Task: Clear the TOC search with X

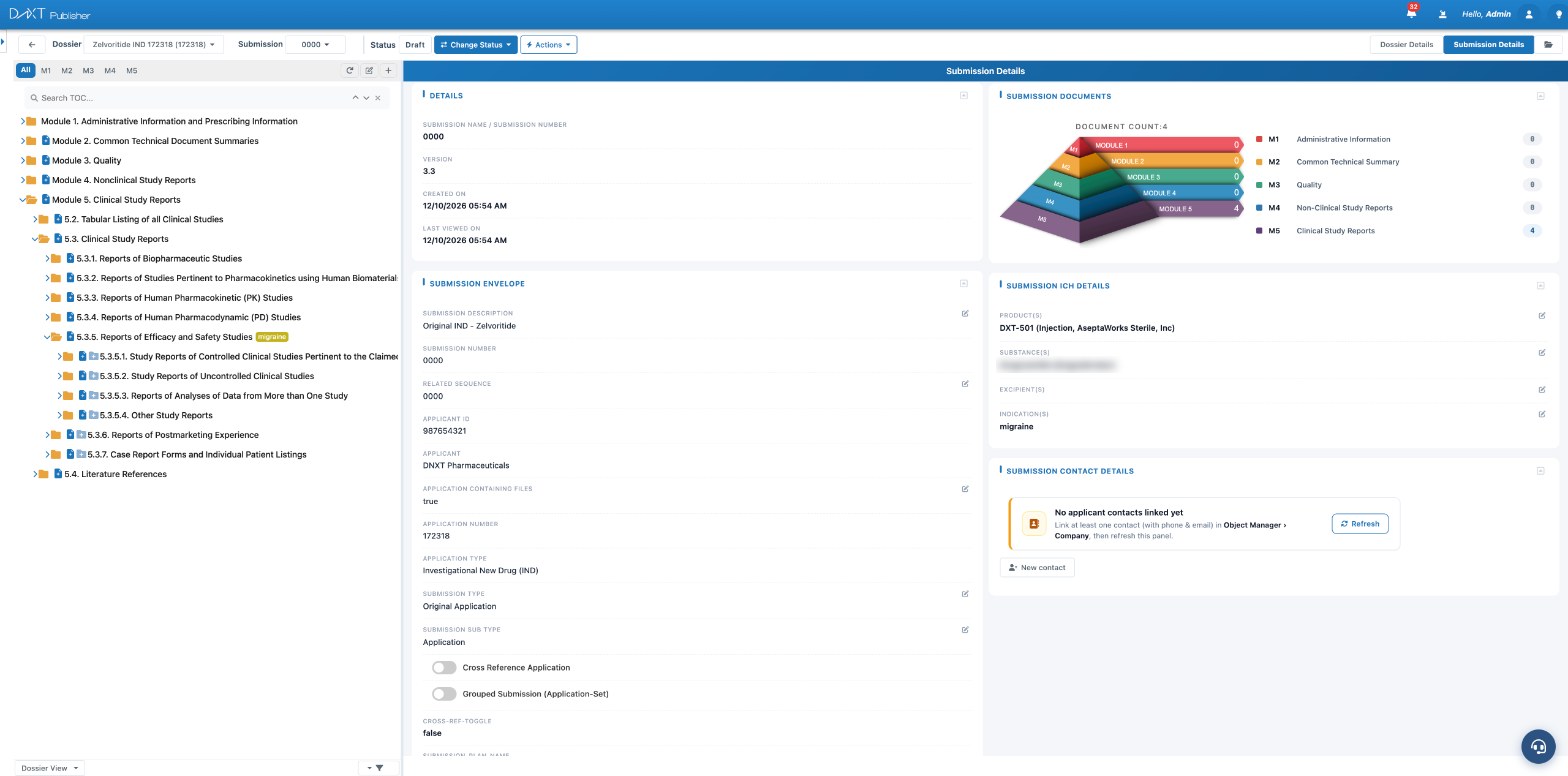Action: pyautogui.click(x=378, y=98)
